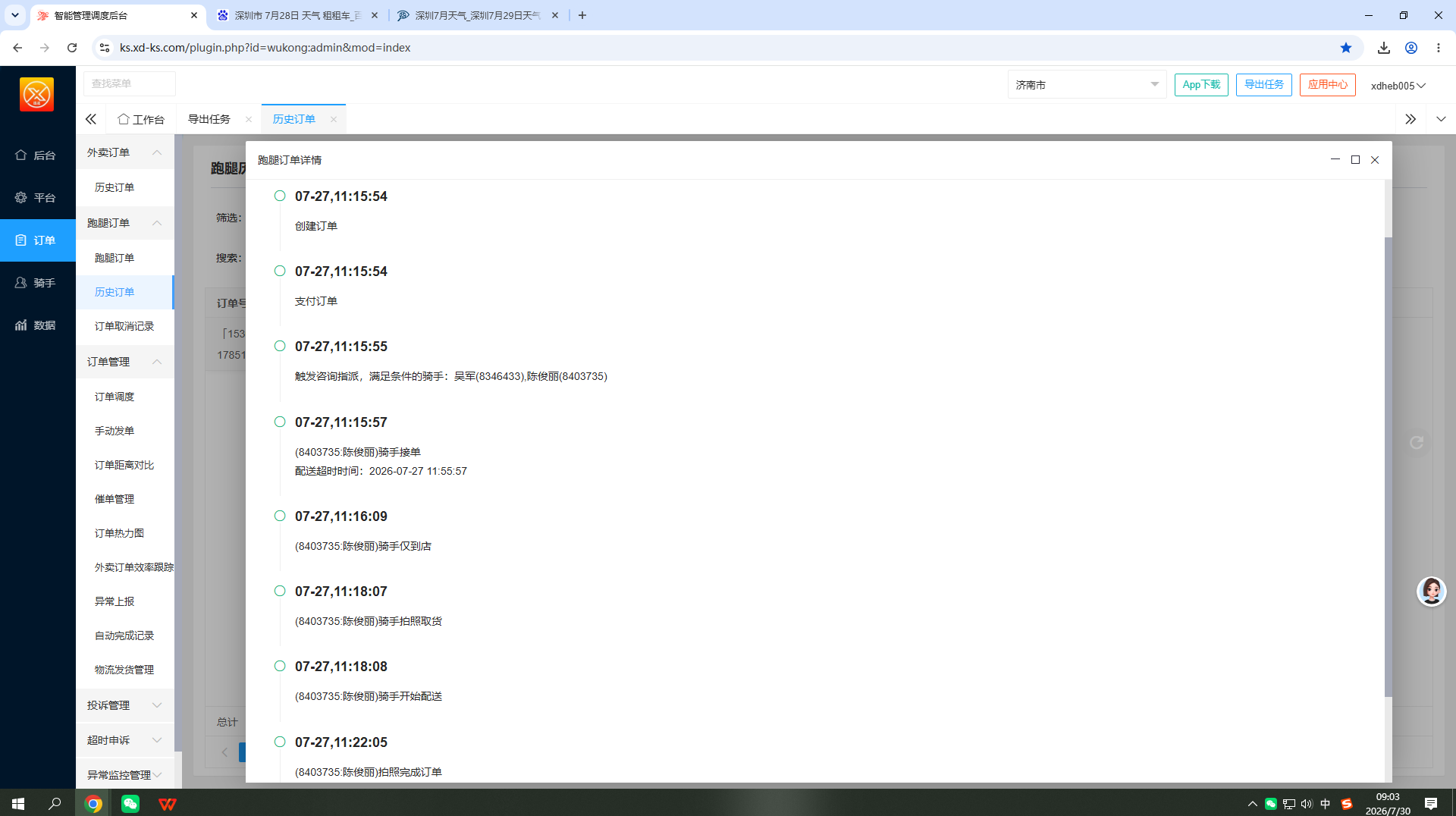1456x816 pixels.
Task: Open Chrome three-dot menu
Action: pyautogui.click(x=1439, y=48)
